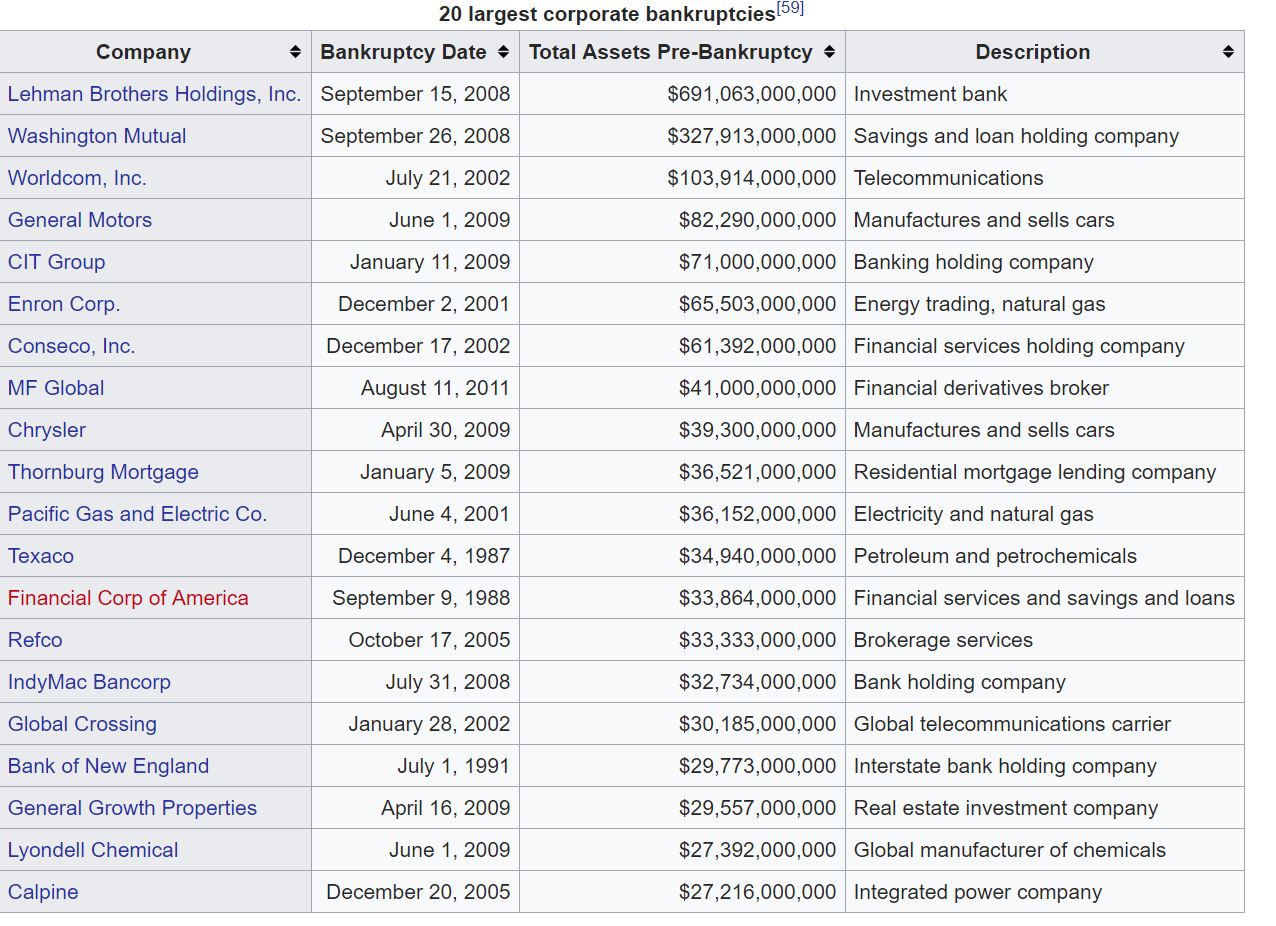This screenshot has width=1276, height=926.
Task: Open the Thornburg Mortgage link
Action: (x=103, y=472)
